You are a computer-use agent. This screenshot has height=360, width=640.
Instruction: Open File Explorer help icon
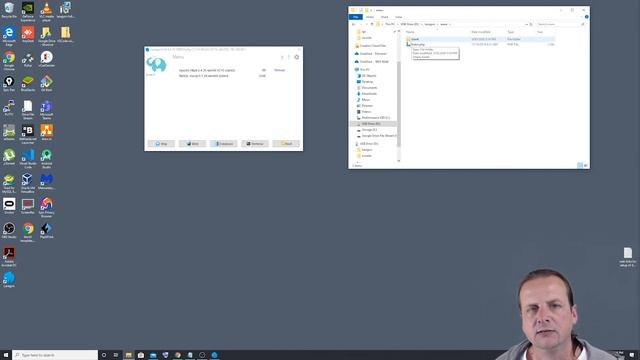click(x=587, y=17)
